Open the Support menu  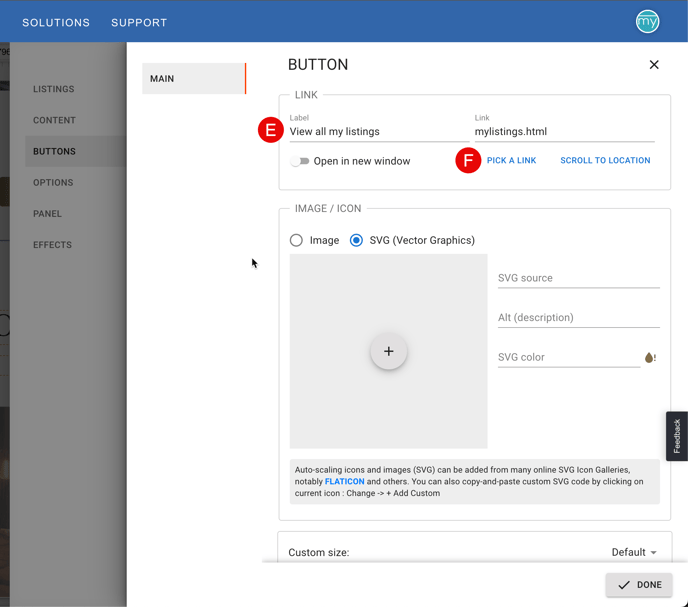(x=139, y=22)
